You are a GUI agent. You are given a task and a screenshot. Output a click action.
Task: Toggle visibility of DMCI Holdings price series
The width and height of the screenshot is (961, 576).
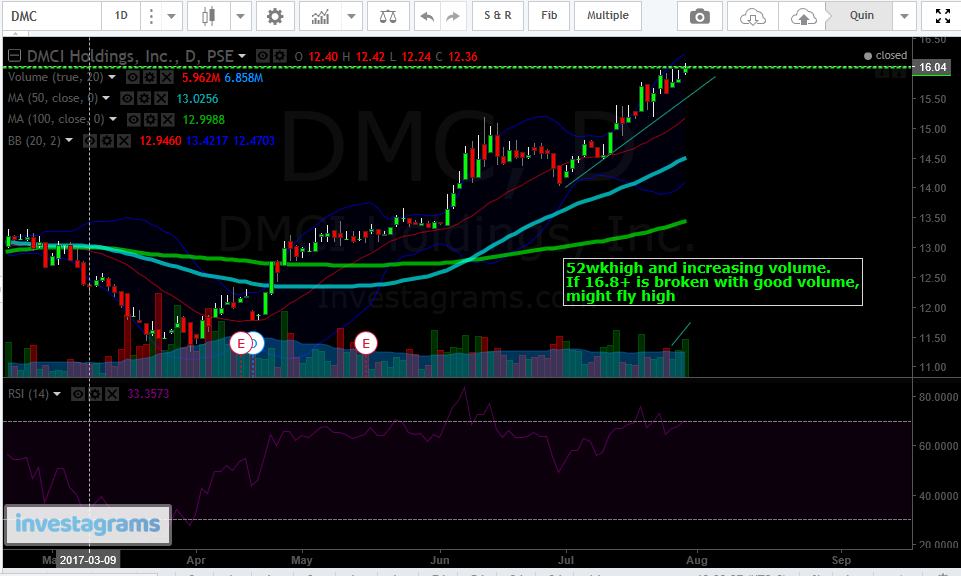262,56
